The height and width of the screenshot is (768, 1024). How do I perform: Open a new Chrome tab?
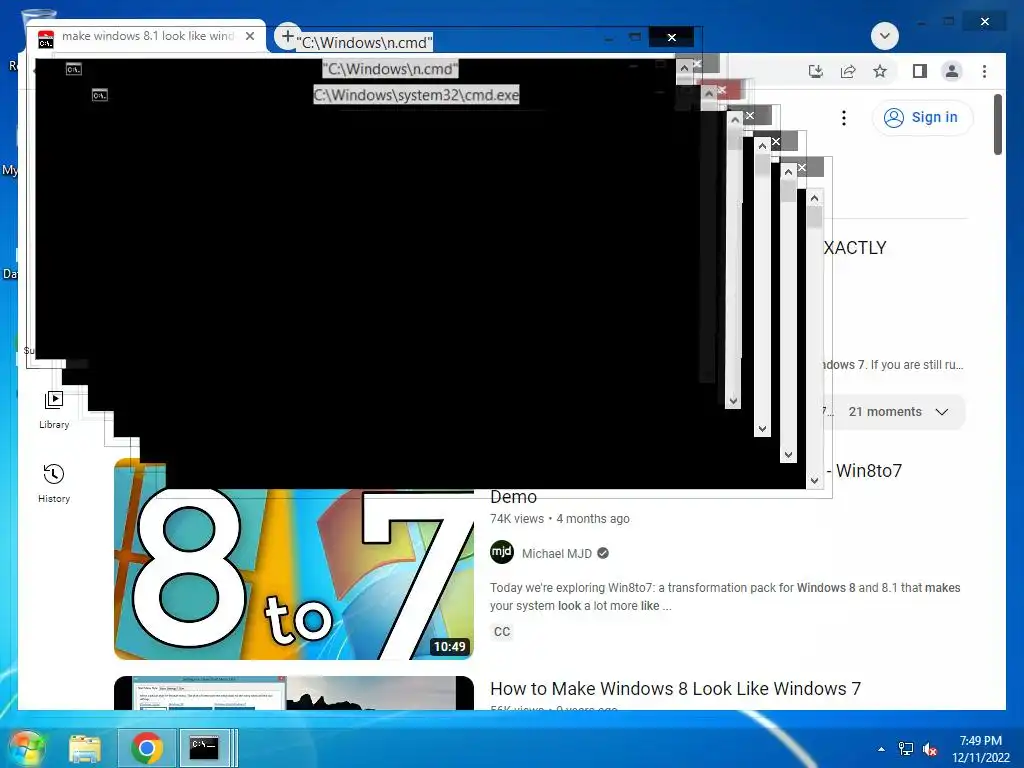pyautogui.click(x=287, y=36)
